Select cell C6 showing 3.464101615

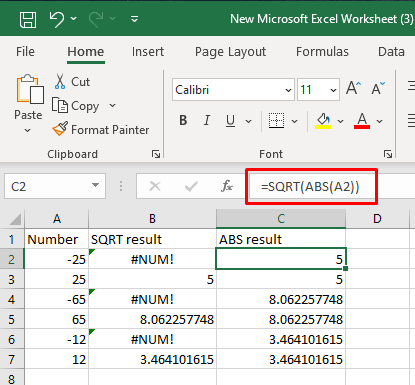(281, 339)
